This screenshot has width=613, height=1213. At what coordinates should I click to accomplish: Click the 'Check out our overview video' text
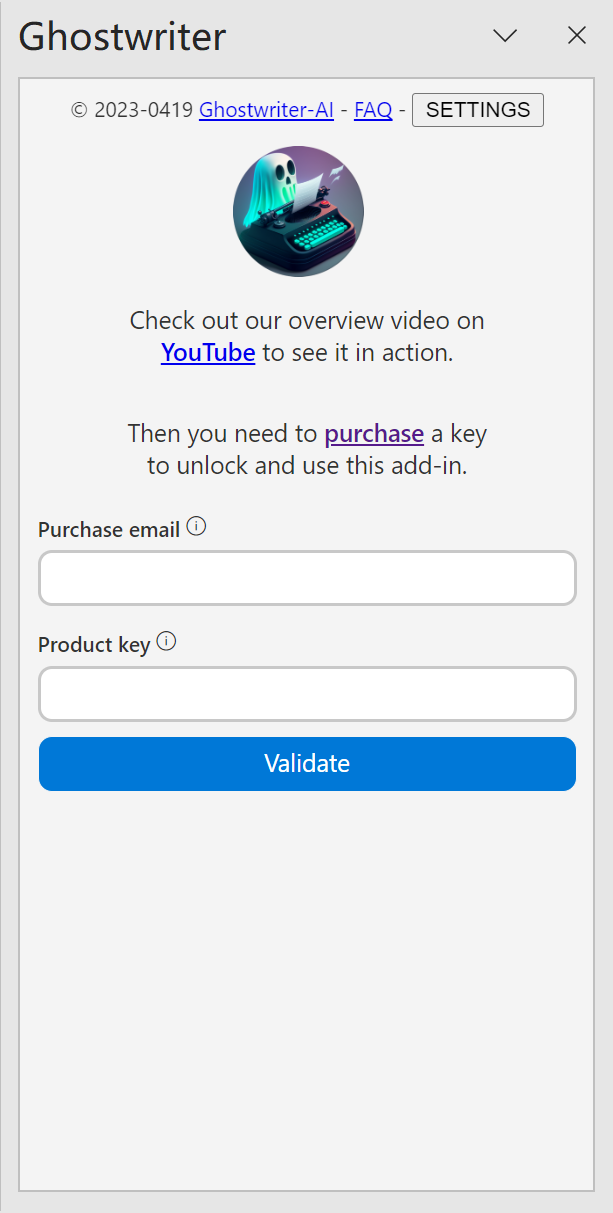307,321
